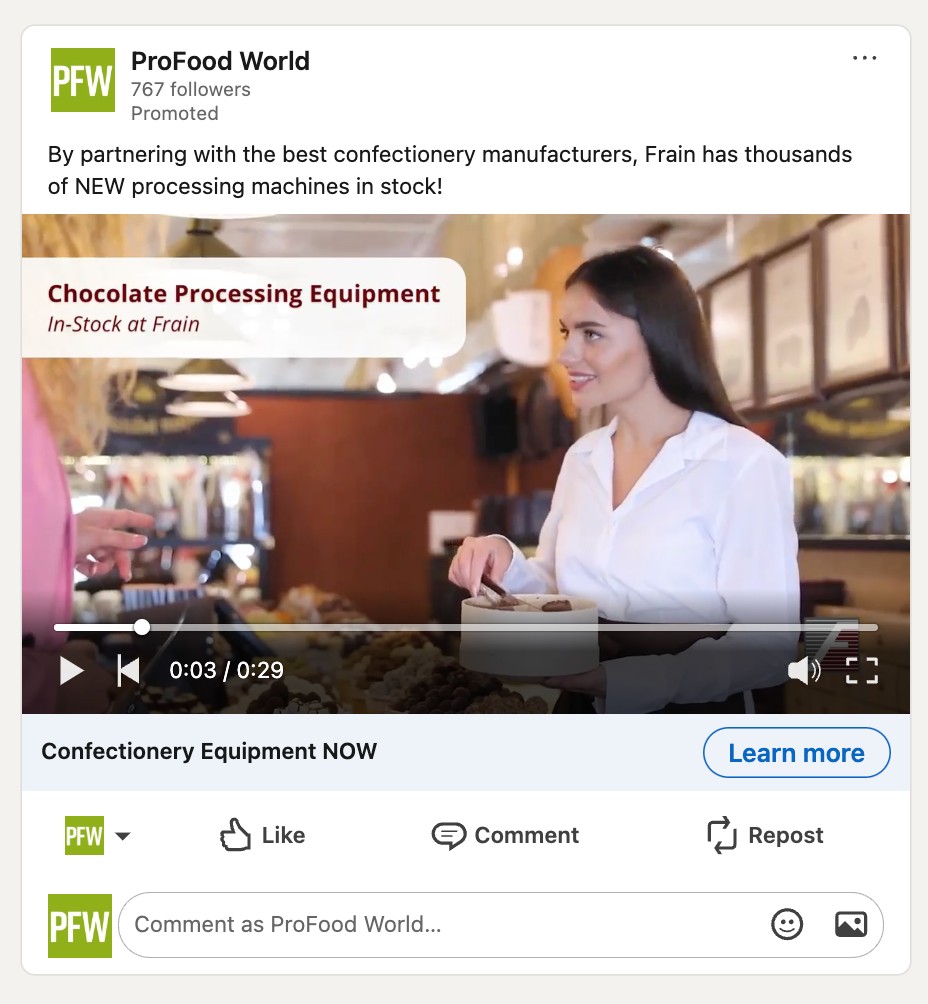928x1004 pixels.
Task: Open the emoji picker
Action: pos(786,925)
